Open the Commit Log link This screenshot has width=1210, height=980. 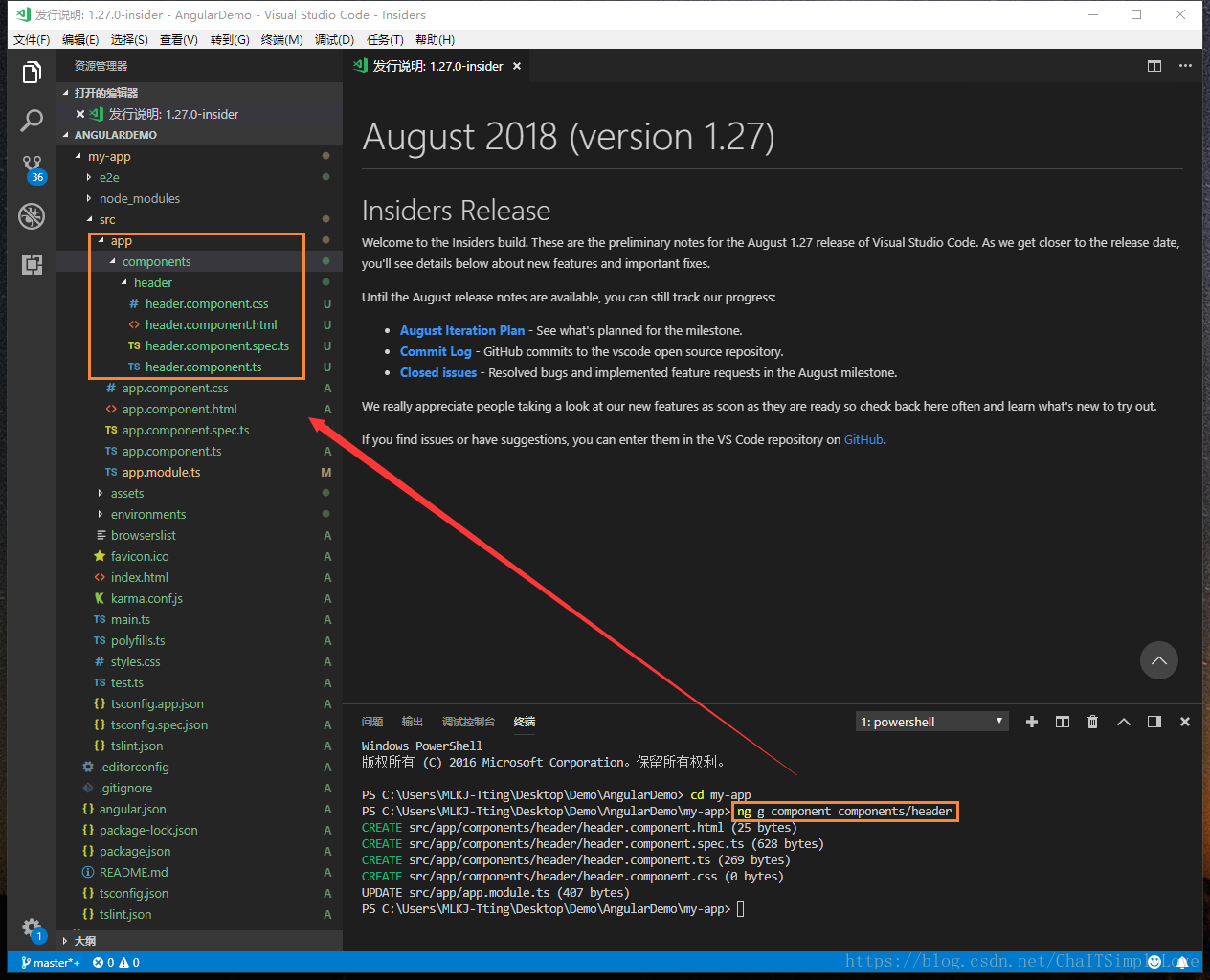point(436,351)
